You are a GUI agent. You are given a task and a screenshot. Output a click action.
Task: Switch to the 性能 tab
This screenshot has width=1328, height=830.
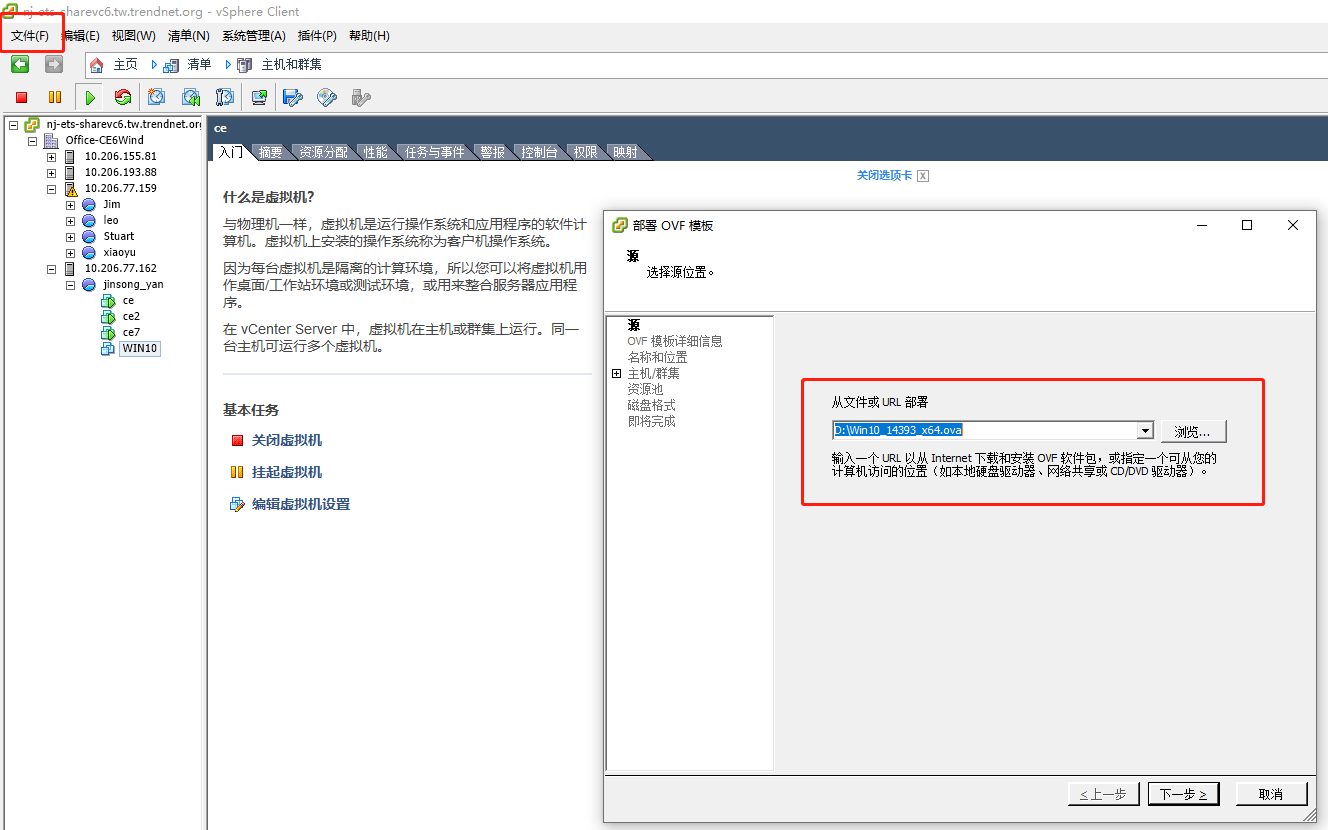click(376, 152)
